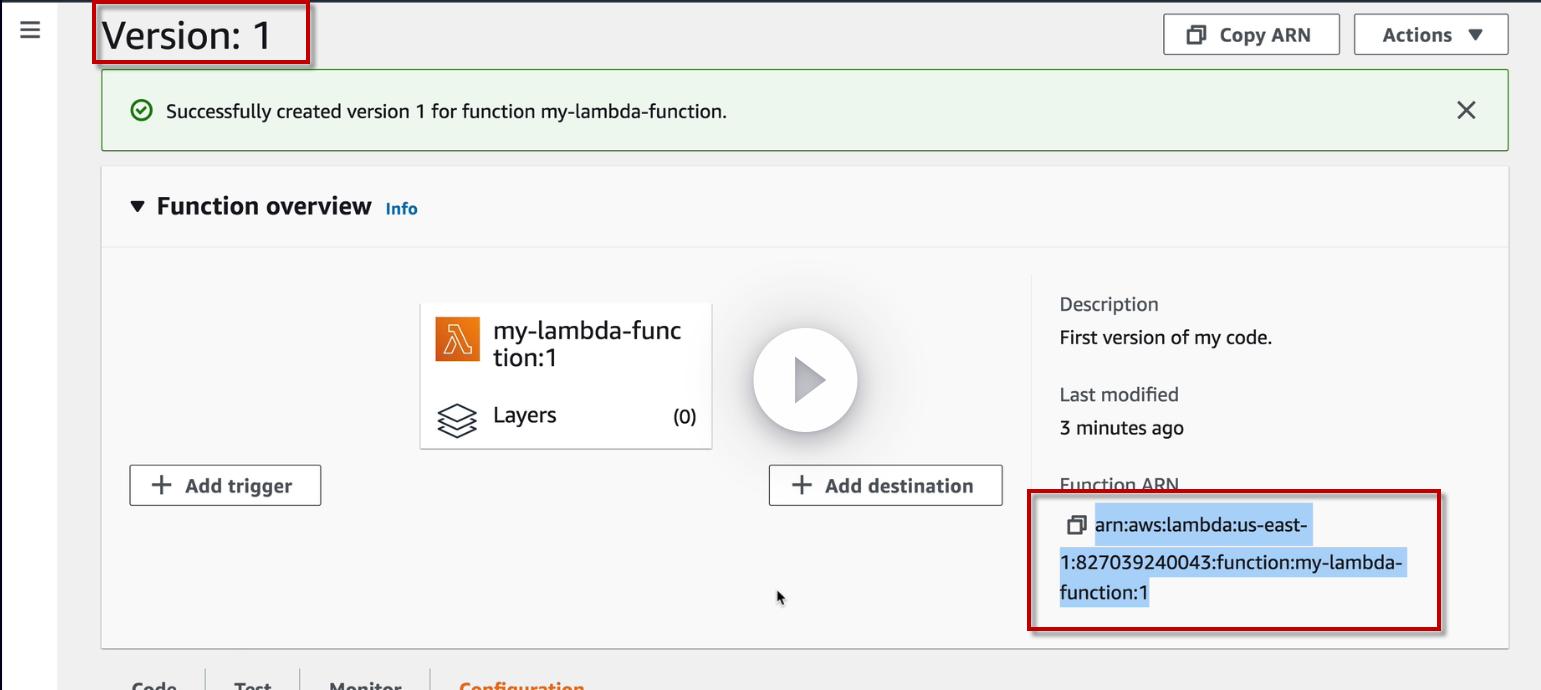Viewport: 1541px width, 690px height.
Task: Switch to the Test tab
Action: tap(252, 685)
